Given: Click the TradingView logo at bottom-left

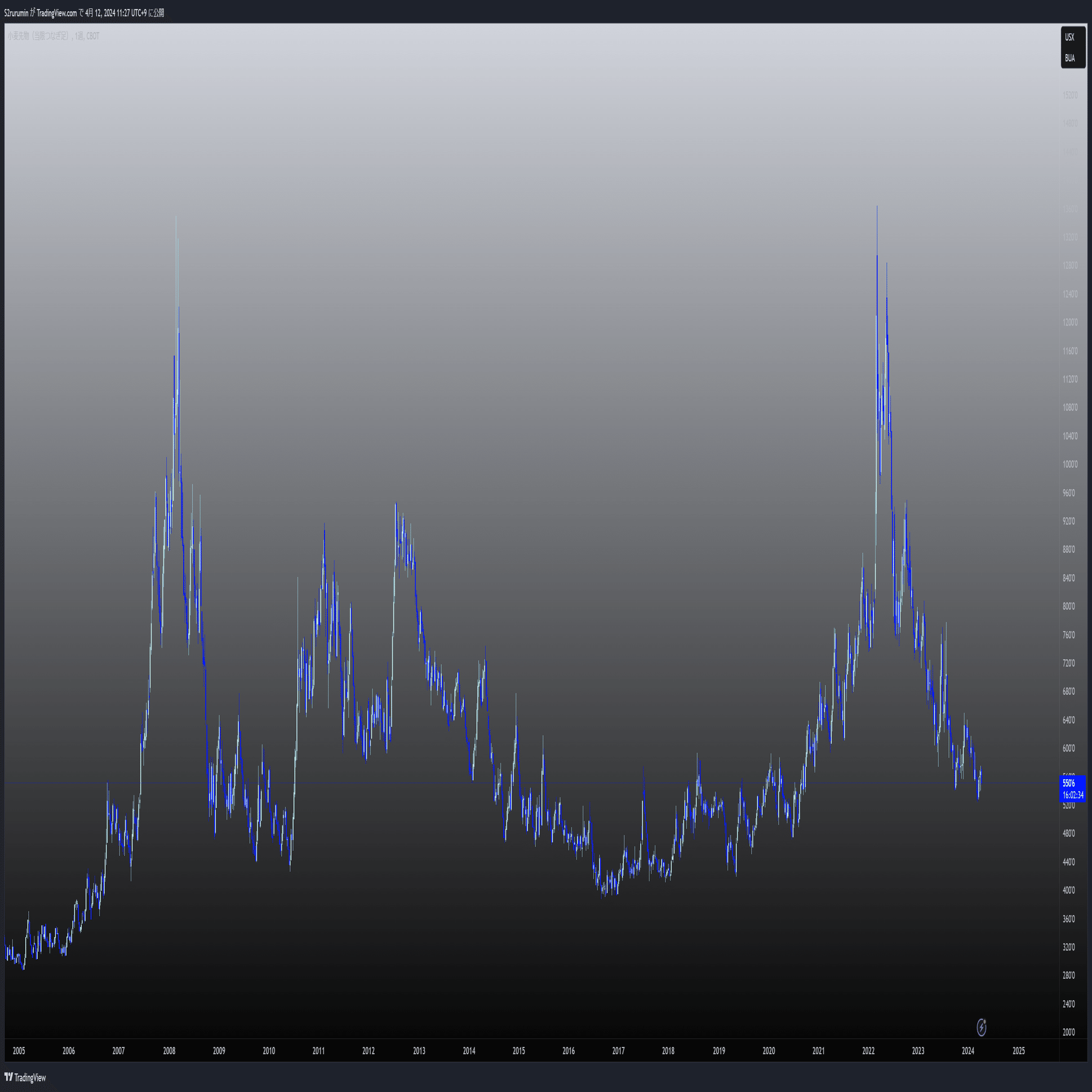Looking at the screenshot, I should [25, 1077].
